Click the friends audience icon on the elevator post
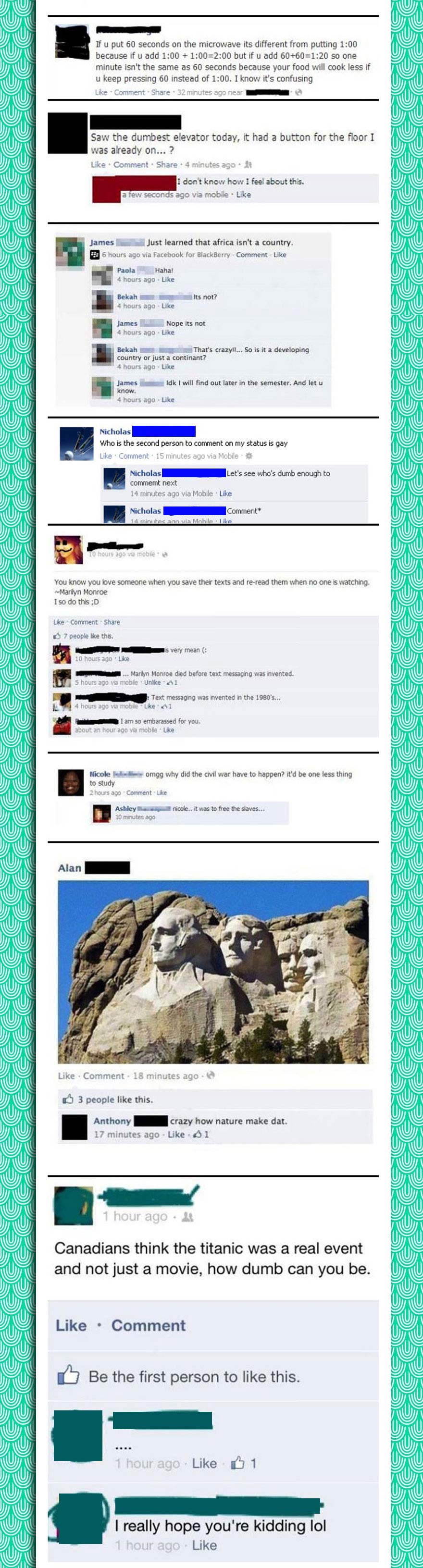This screenshot has width=423, height=1568. click(249, 164)
